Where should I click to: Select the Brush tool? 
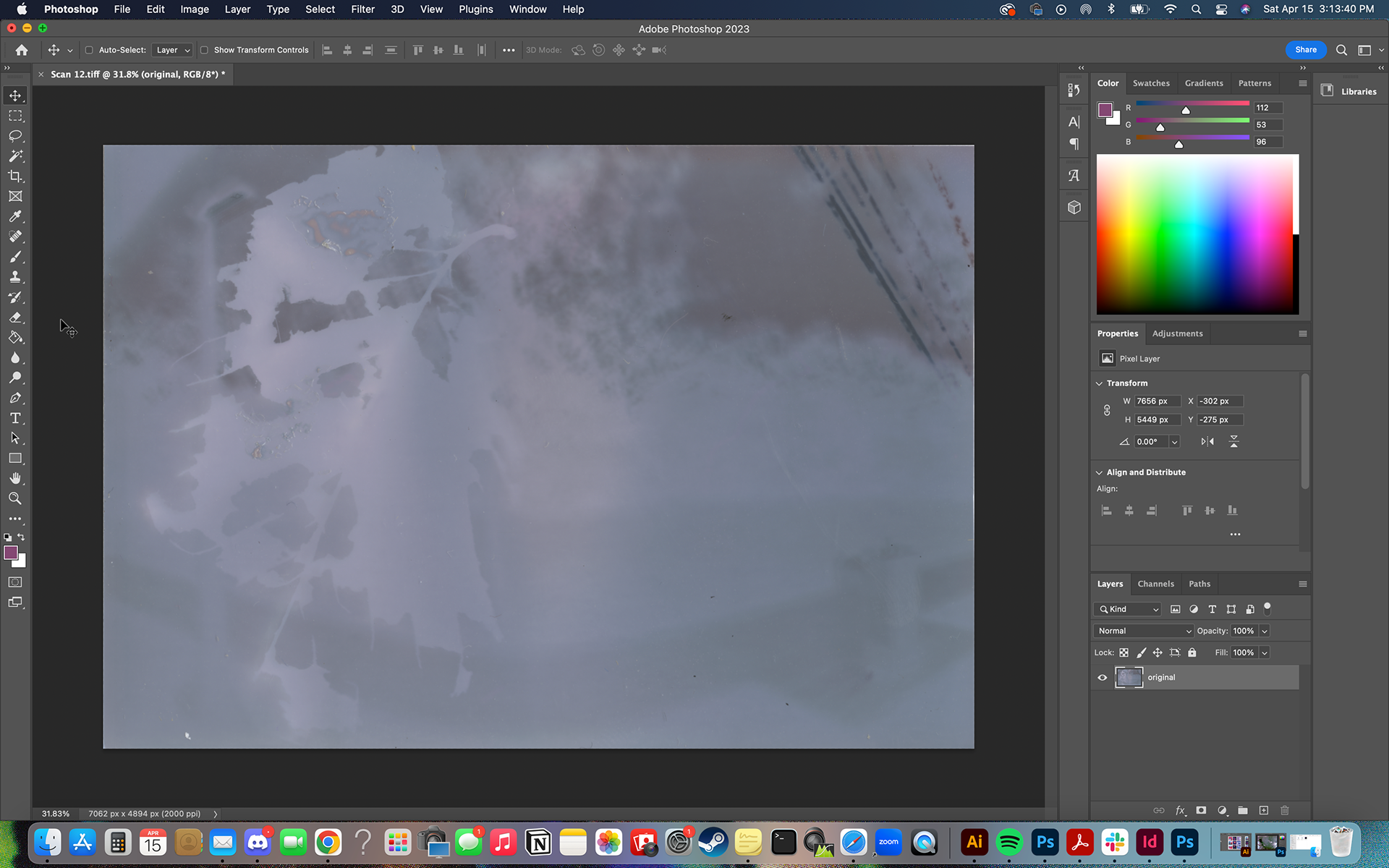15,257
